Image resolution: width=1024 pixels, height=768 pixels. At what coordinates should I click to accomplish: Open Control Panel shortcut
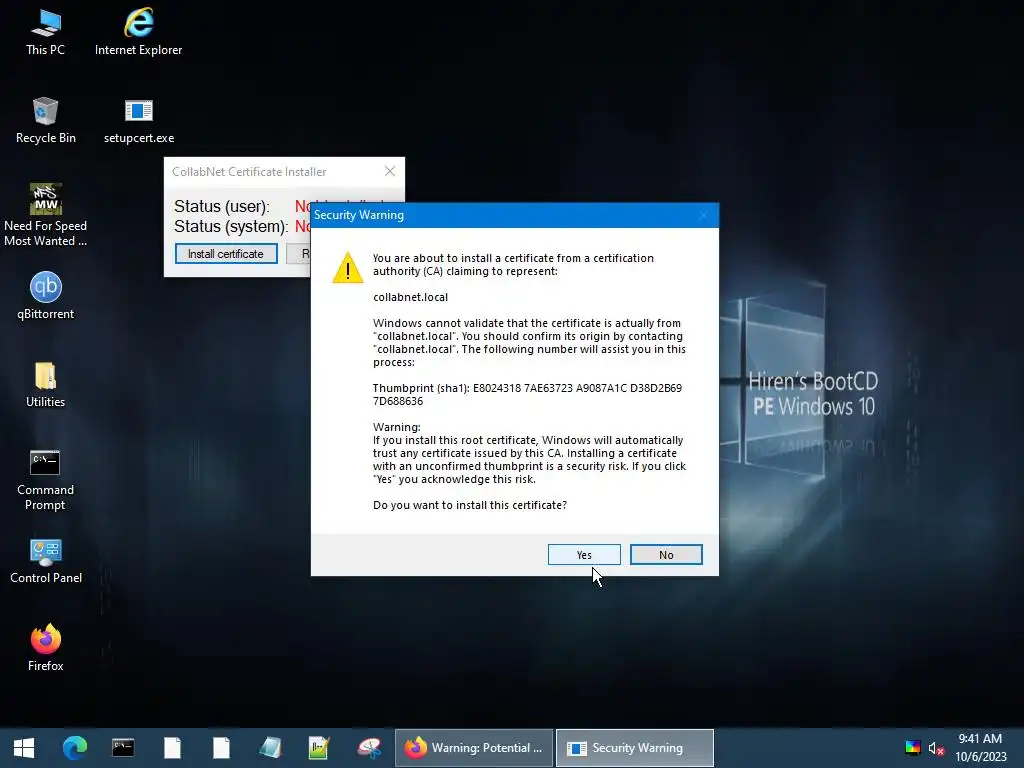tap(46, 561)
